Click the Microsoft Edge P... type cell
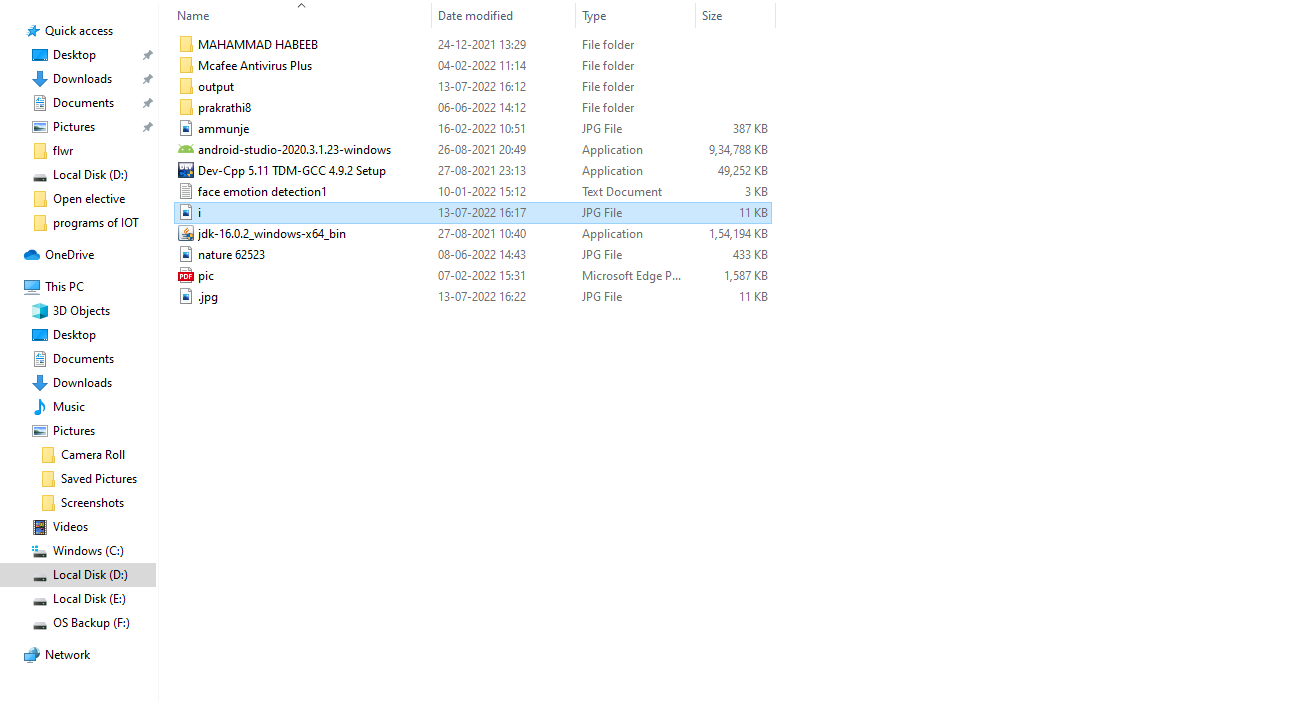1304x702 pixels. click(x=631, y=275)
